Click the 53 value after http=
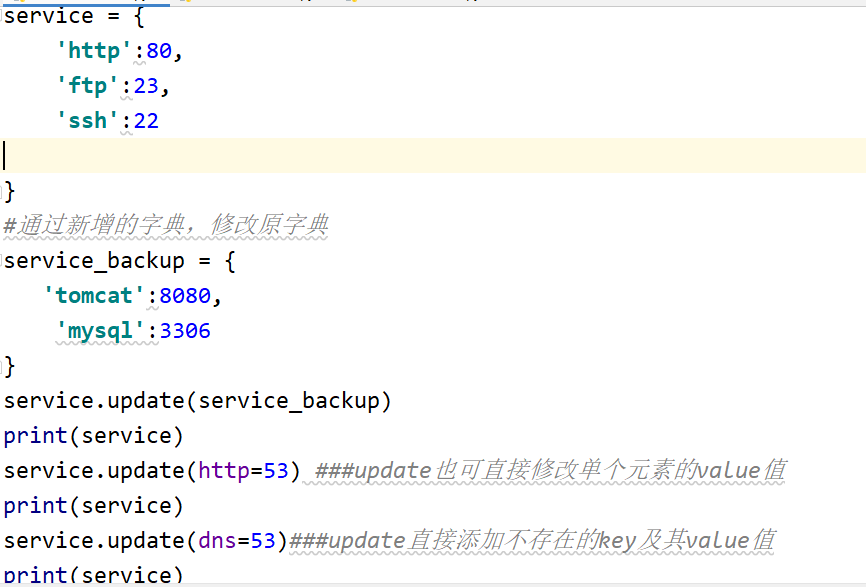The width and height of the screenshot is (866, 587). (276, 471)
